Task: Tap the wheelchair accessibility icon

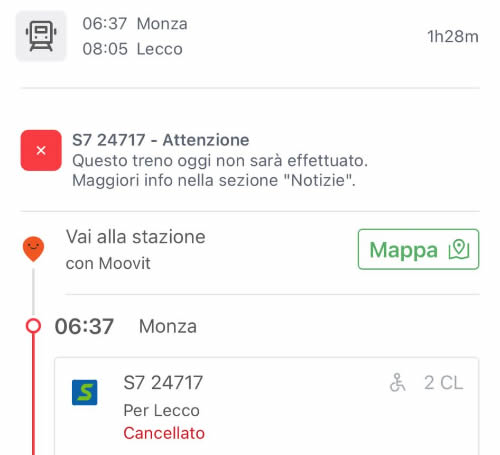Action: pyautogui.click(x=397, y=382)
